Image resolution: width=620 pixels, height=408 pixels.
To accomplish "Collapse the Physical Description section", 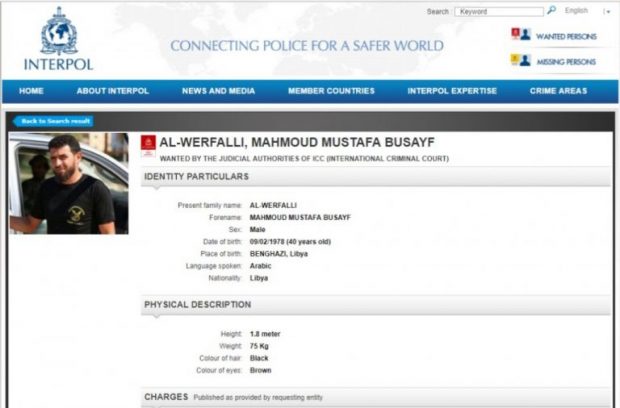I will [375, 304].
